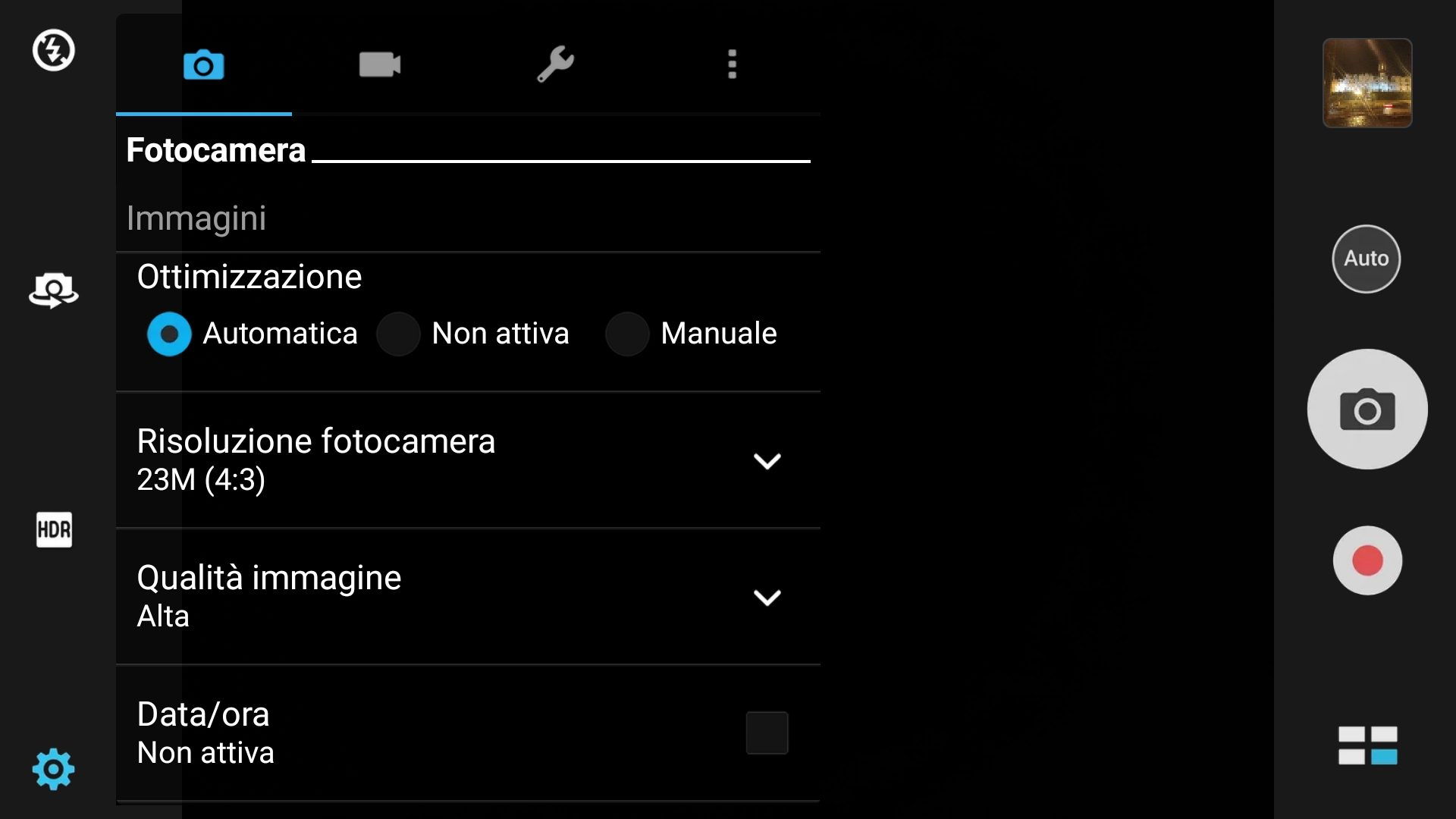Toggle the HDR mode icon
This screenshot has height=819, width=1456.
point(54,529)
